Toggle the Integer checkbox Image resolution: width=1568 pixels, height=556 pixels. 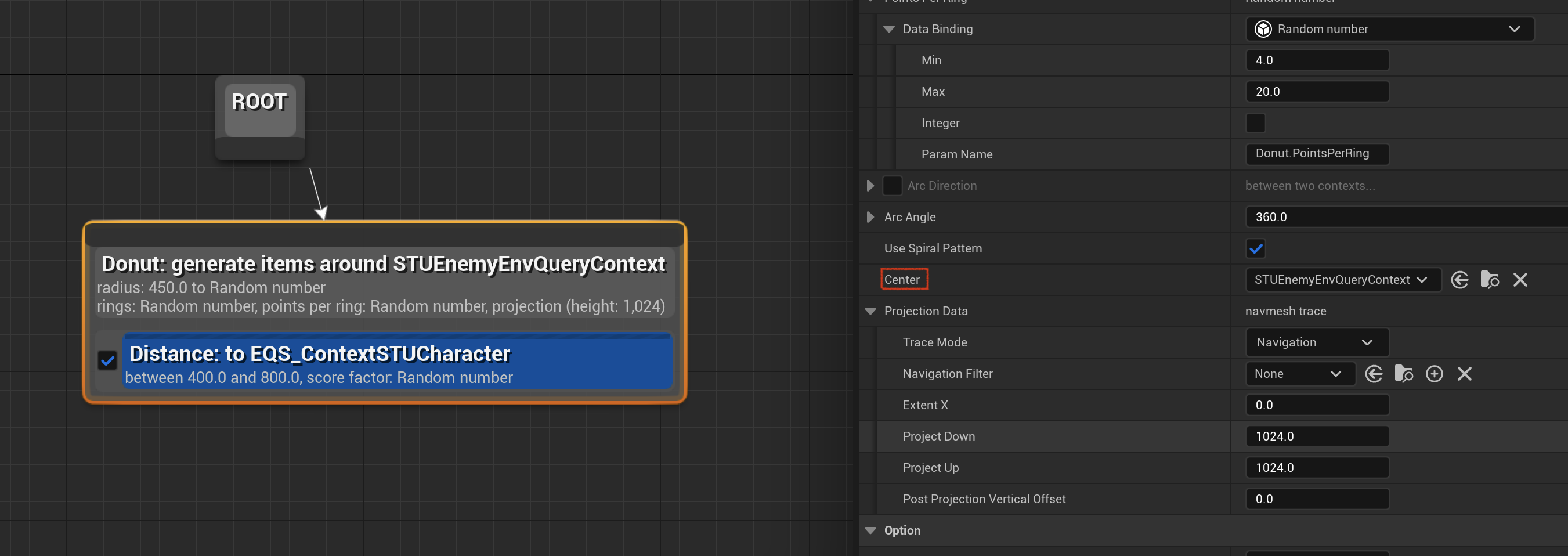(x=1255, y=123)
